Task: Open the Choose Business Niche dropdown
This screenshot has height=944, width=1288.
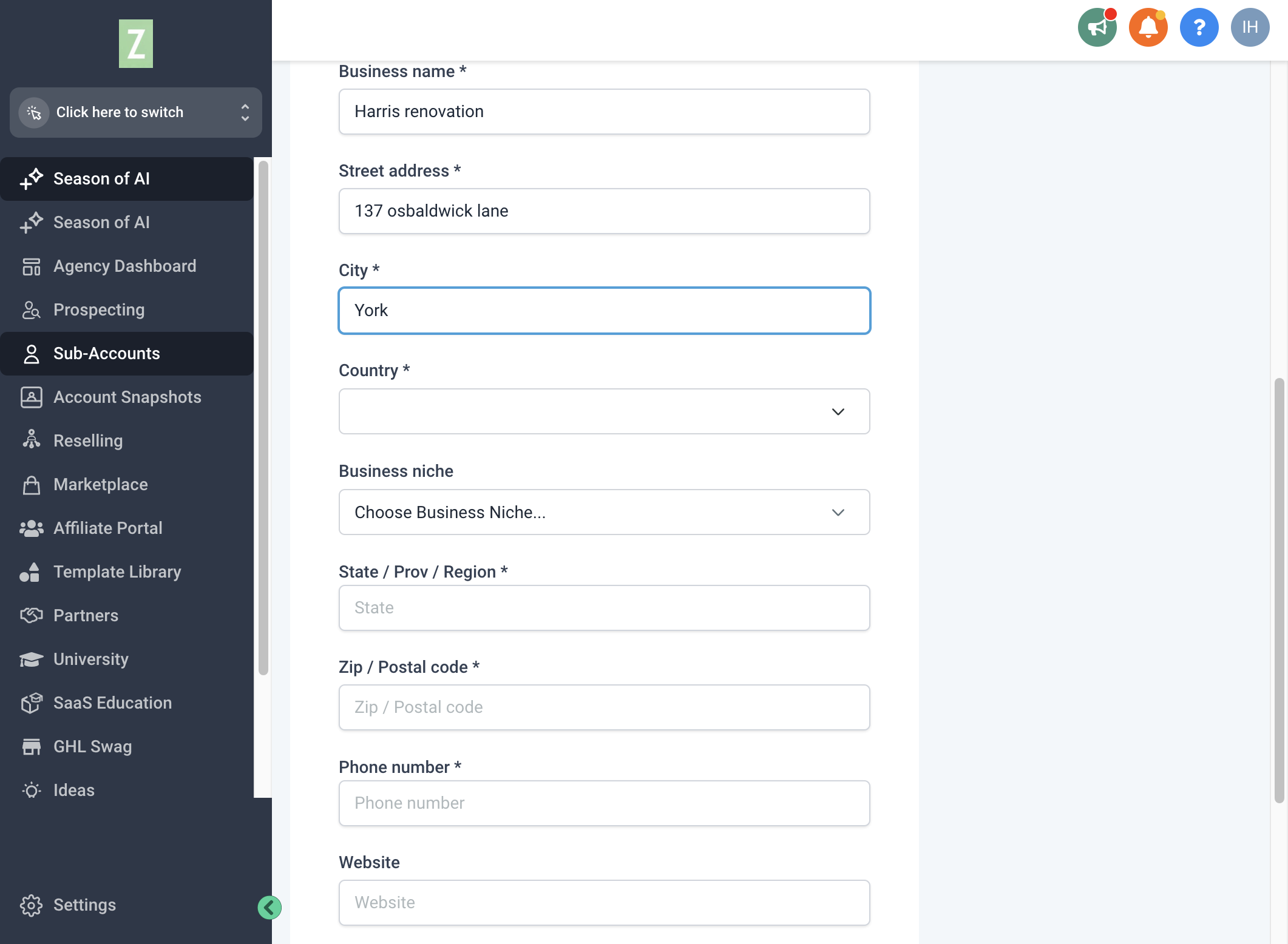Action: 604,512
